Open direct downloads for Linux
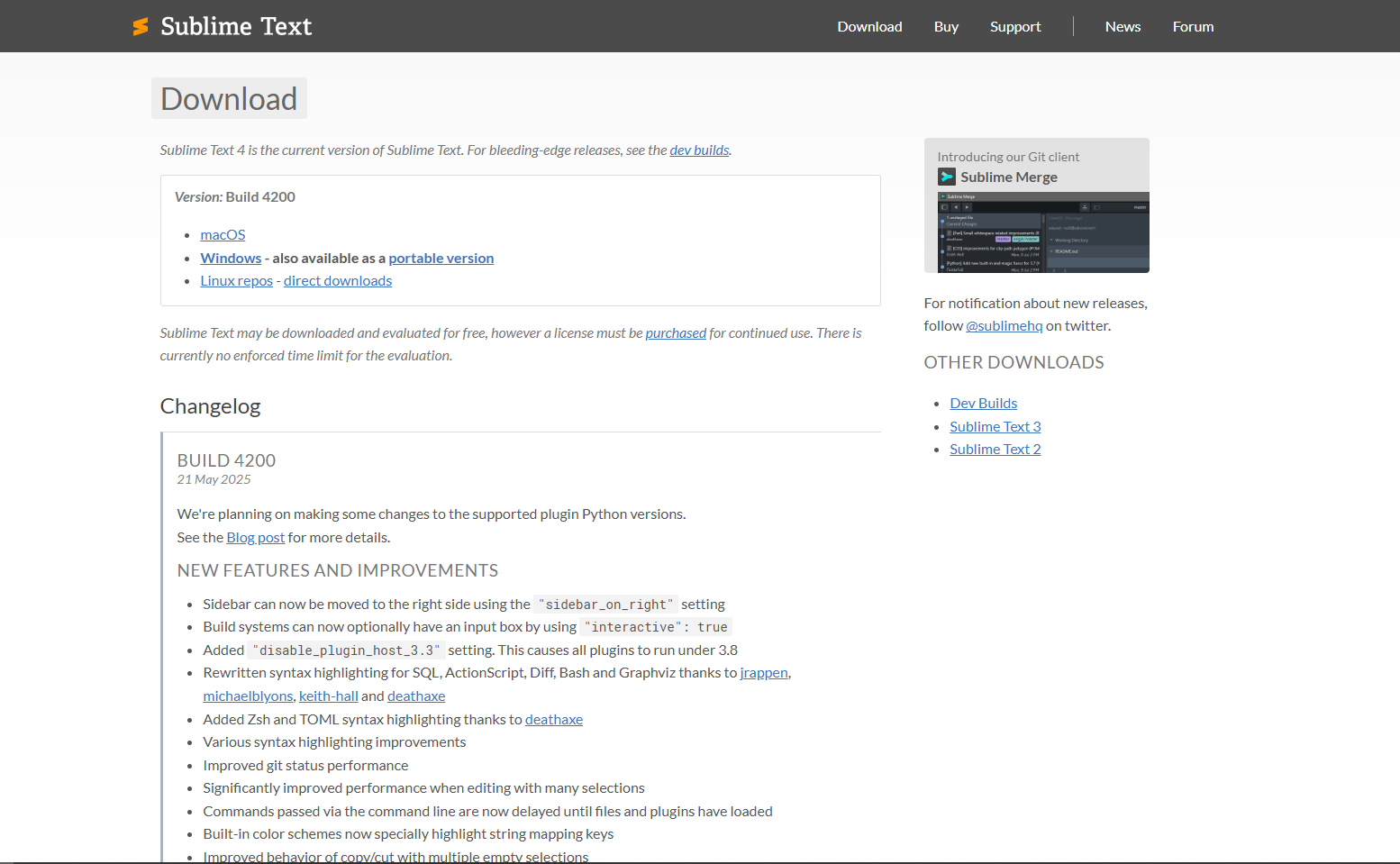 point(337,280)
